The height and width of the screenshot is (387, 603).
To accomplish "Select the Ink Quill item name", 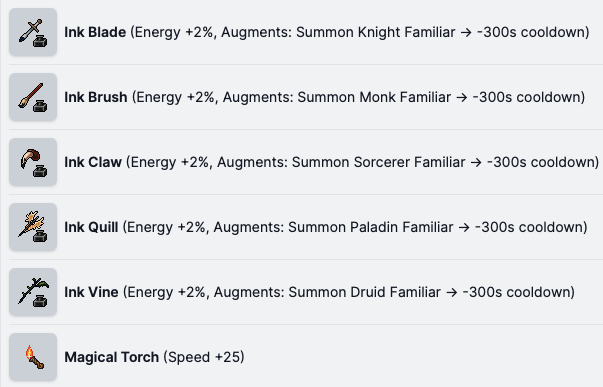I will click(x=91, y=227).
